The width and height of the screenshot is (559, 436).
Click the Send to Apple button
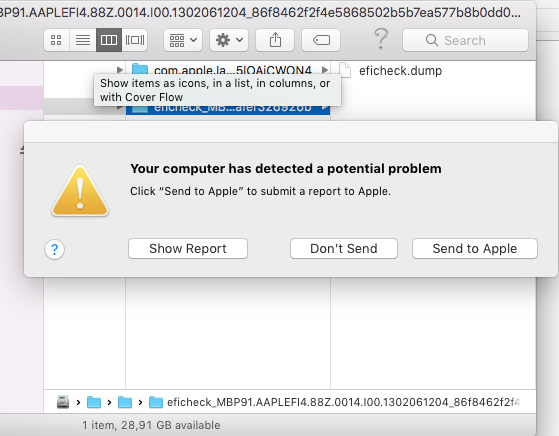[475, 248]
